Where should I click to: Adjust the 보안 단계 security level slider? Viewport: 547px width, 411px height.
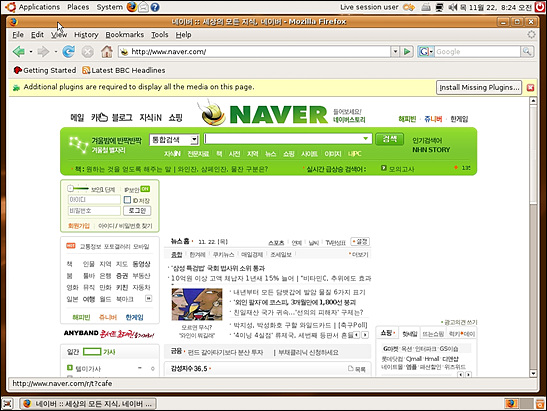(78, 189)
